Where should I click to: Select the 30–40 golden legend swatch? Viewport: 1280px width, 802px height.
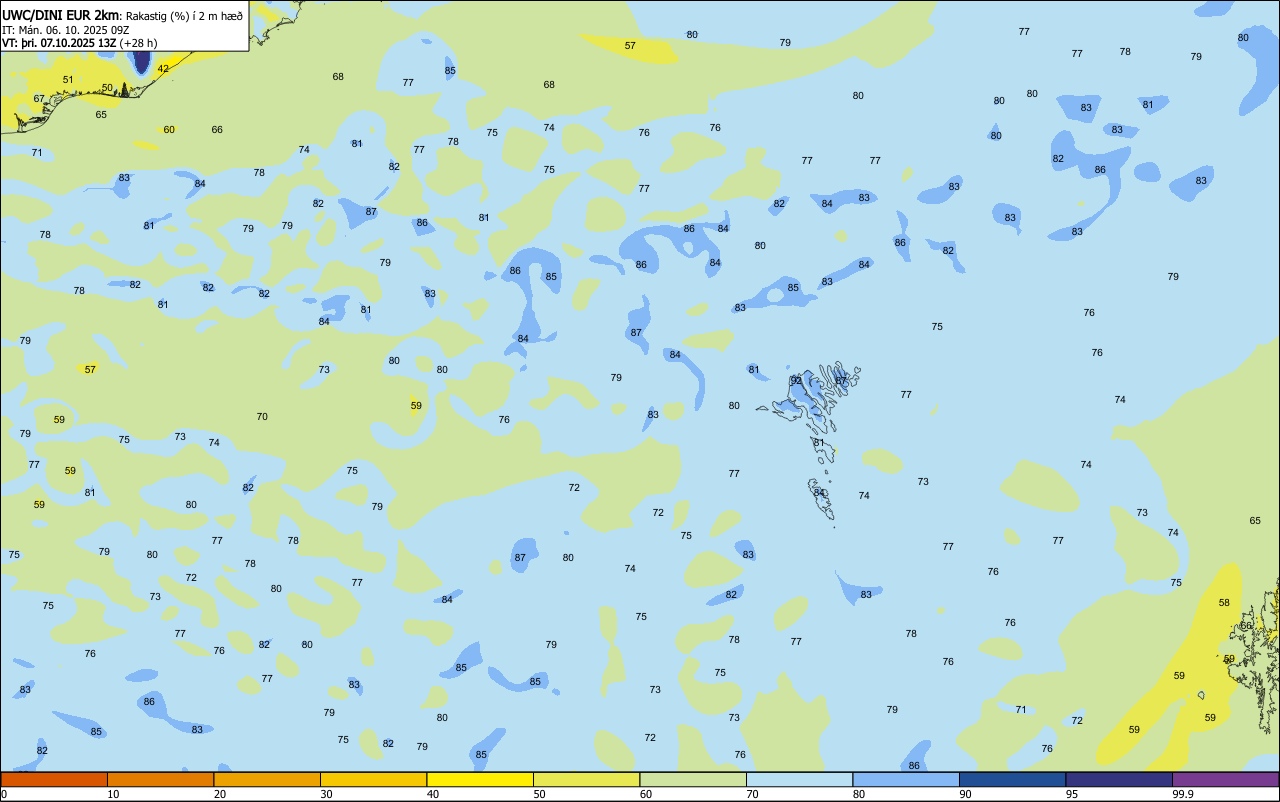(373, 779)
